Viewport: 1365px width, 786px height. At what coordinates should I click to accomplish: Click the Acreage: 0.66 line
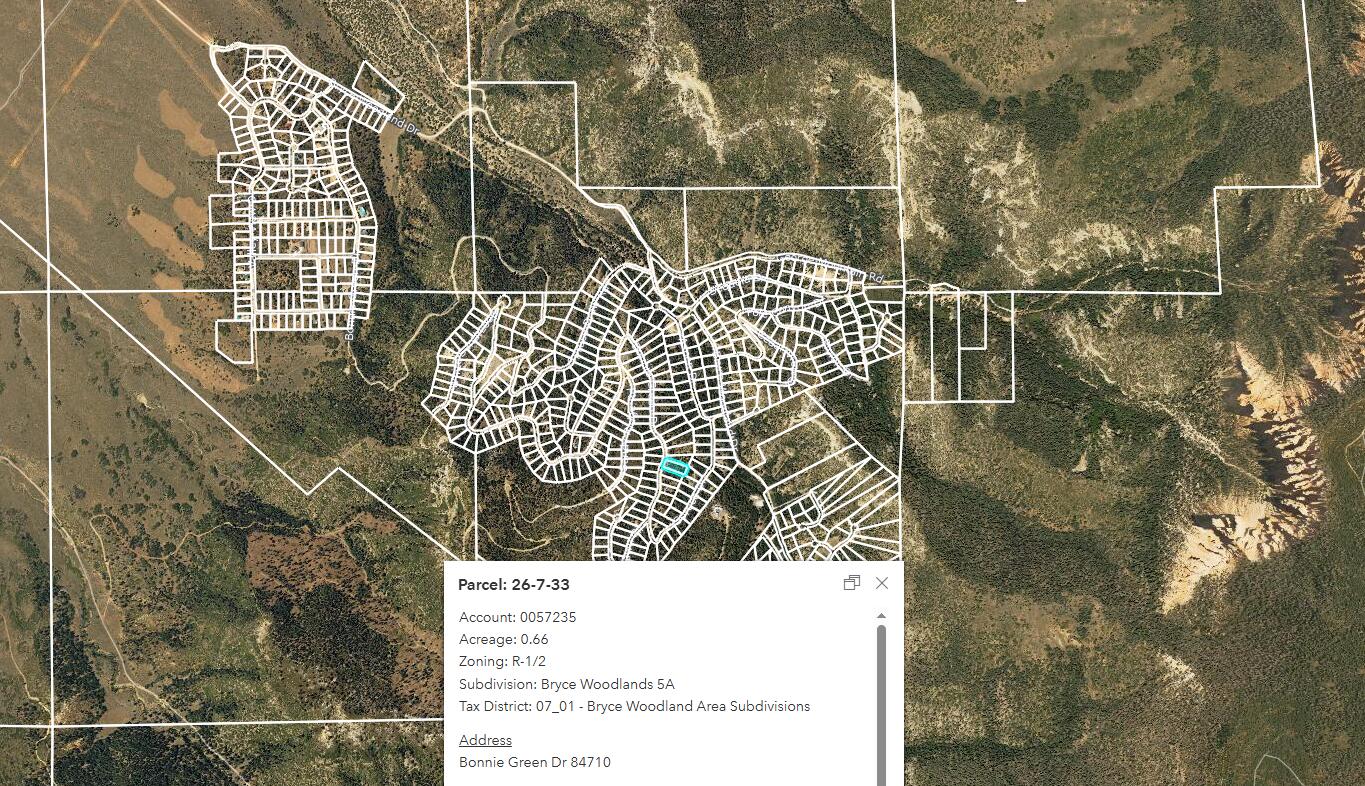point(503,639)
